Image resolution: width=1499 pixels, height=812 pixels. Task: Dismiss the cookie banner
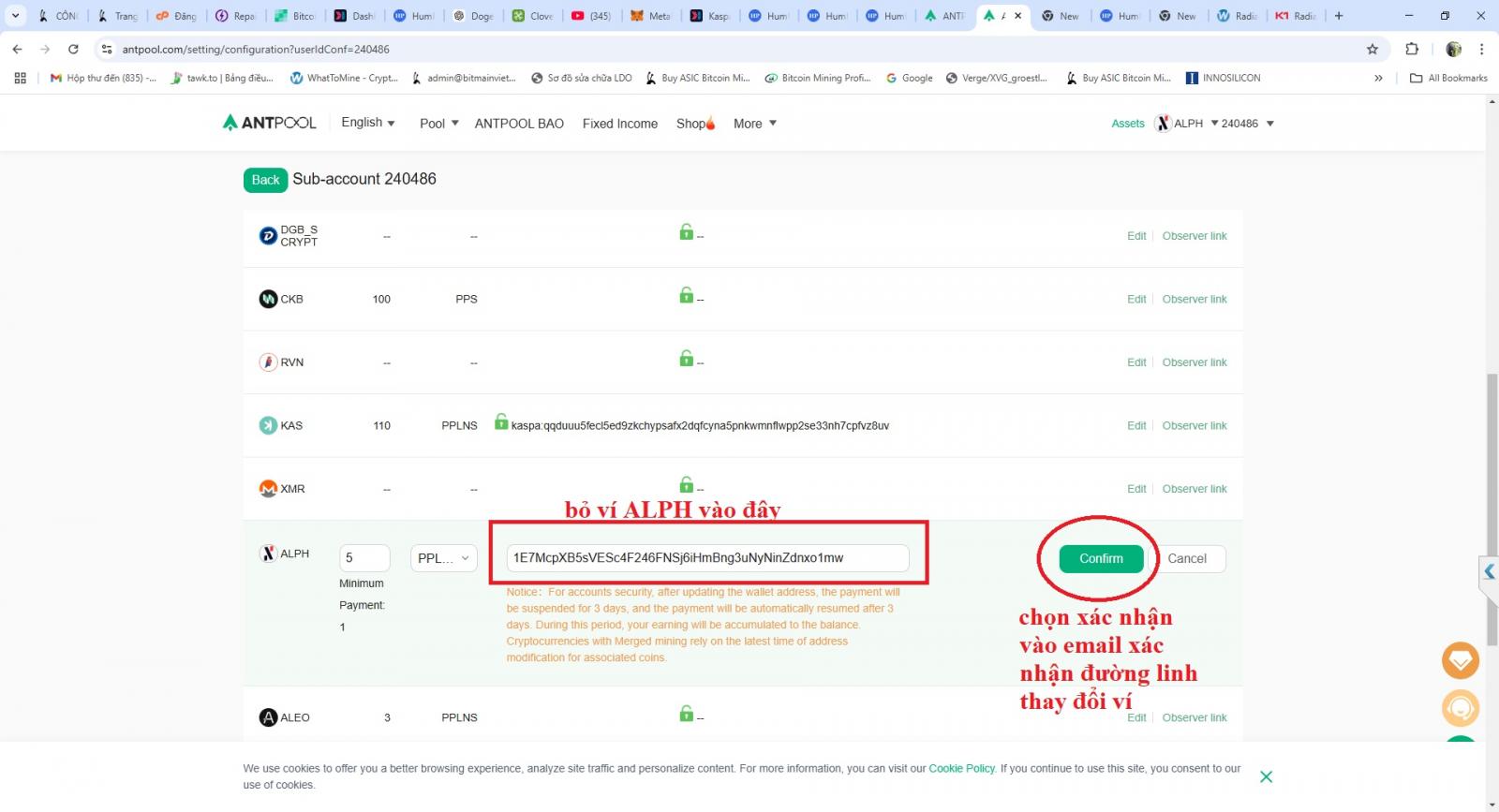pyautogui.click(x=1267, y=776)
